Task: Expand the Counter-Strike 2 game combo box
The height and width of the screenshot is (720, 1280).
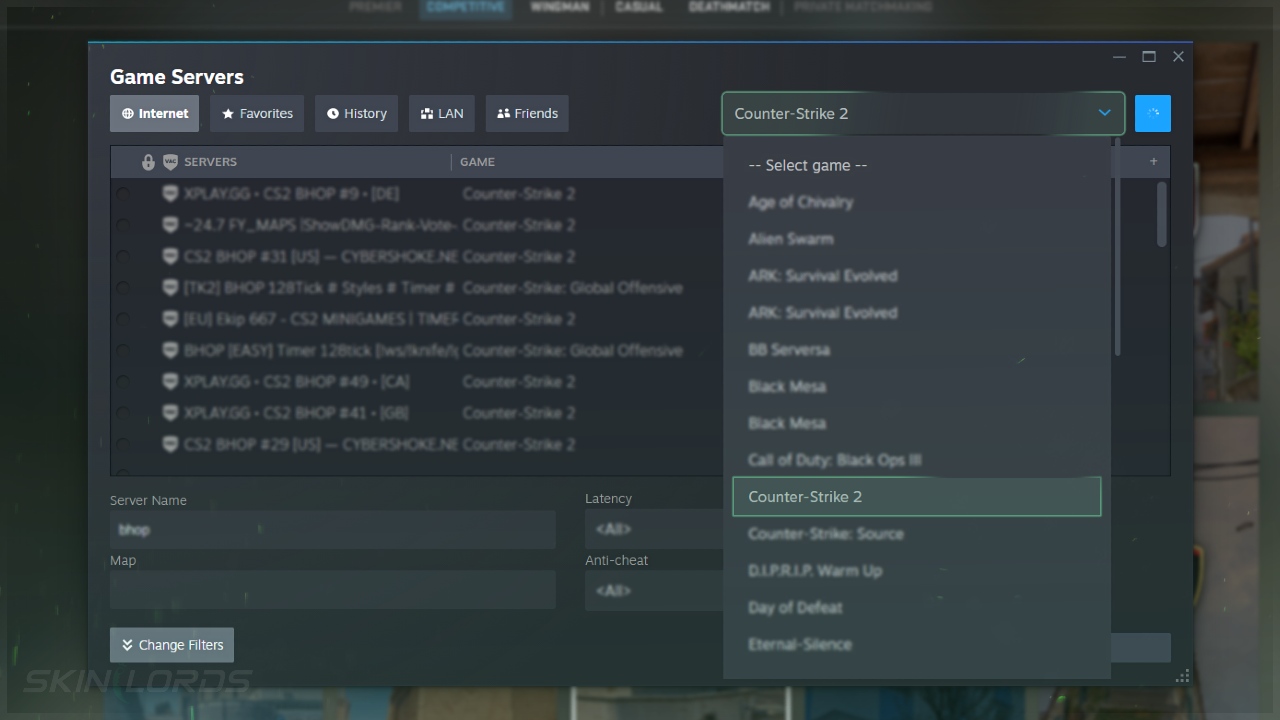Action: pos(923,114)
